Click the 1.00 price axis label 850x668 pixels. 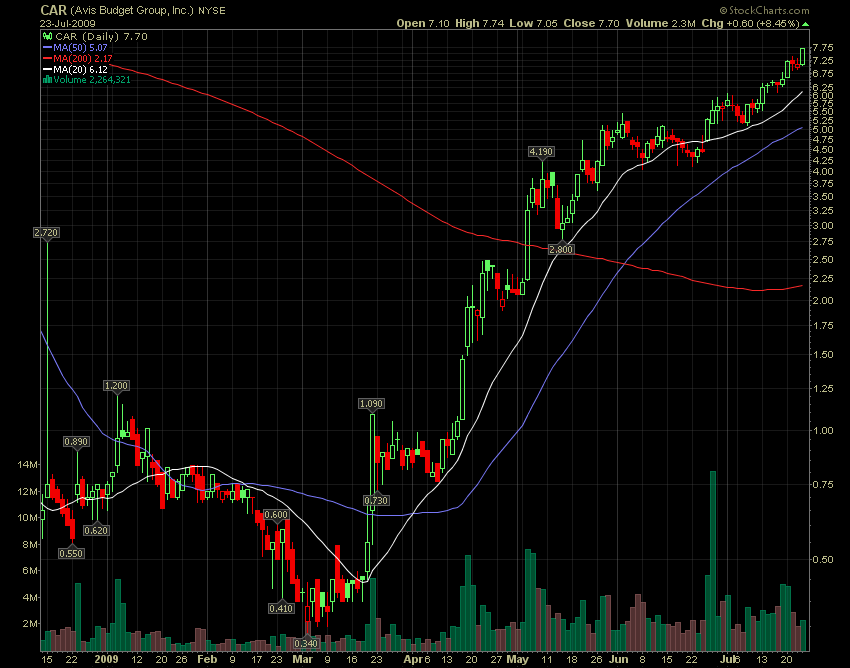point(823,431)
